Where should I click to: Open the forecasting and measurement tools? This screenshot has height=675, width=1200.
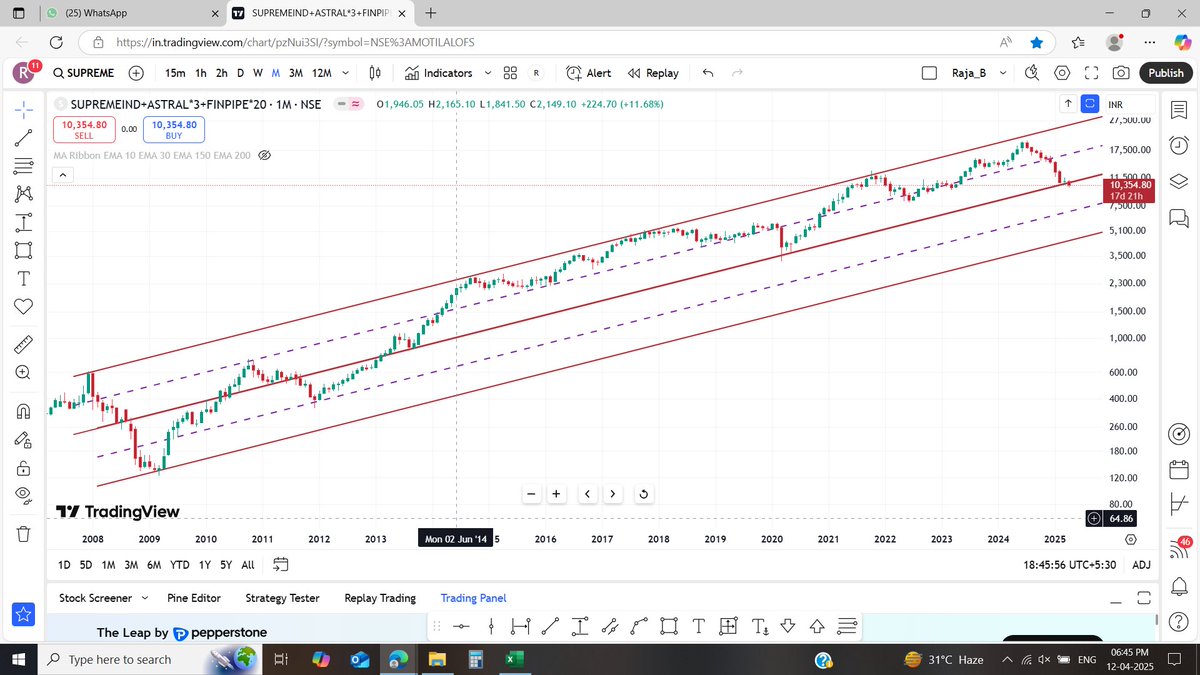pyautogui.click(x=24, y=220)
